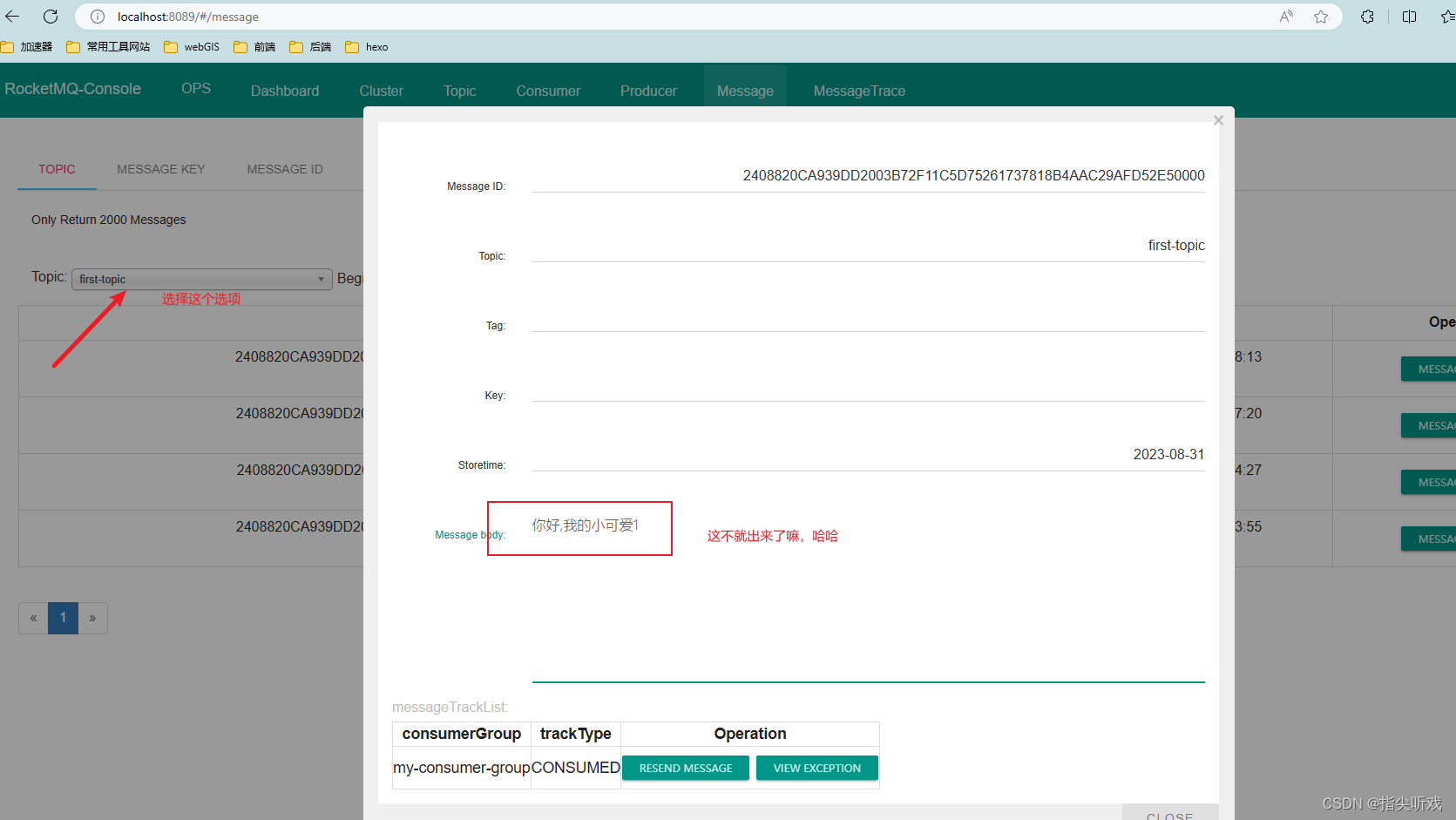Open the Cluster page
The width and height of the screenshot is (1456, 820).
[x=381, y=91]
